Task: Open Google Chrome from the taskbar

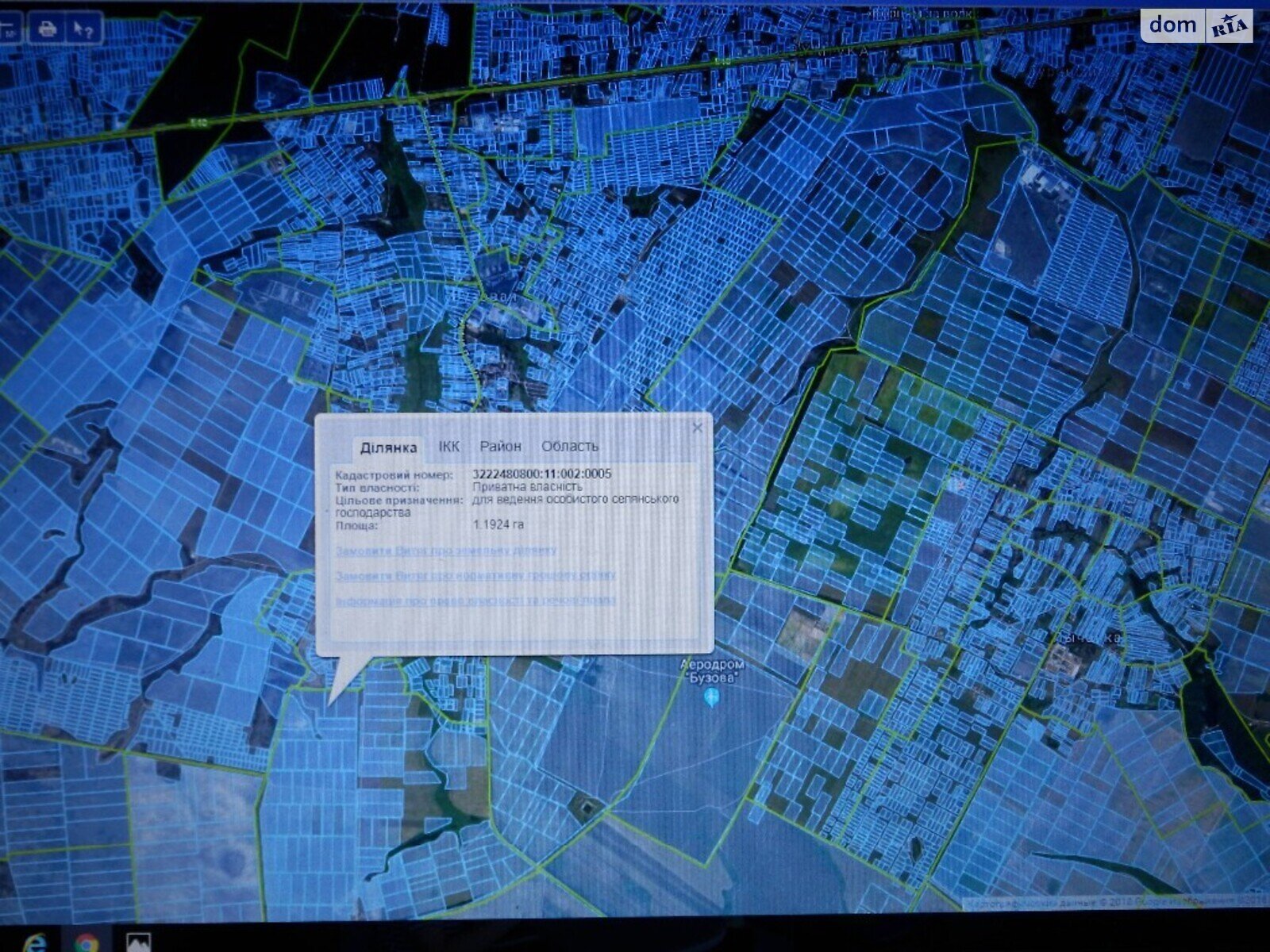Action: click(87, 942)
